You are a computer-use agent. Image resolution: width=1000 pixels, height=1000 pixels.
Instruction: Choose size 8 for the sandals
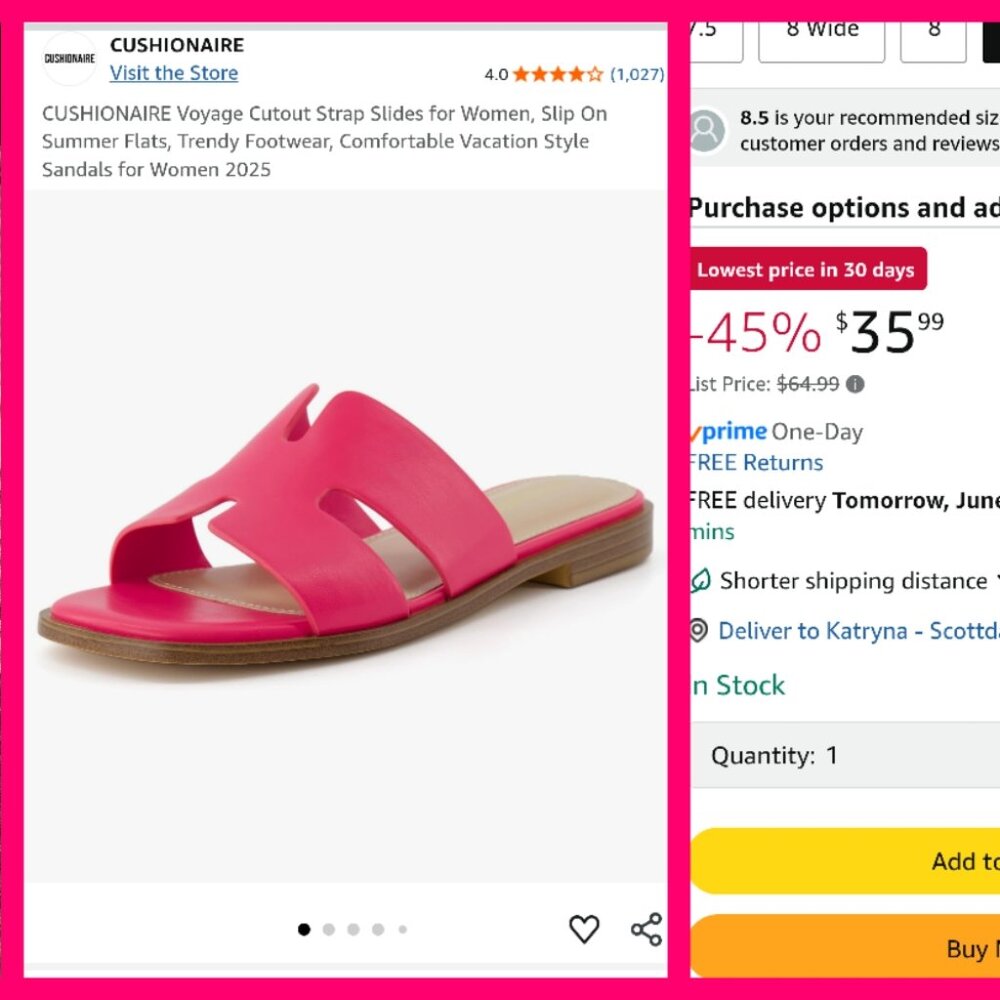(x=932, y=30)
